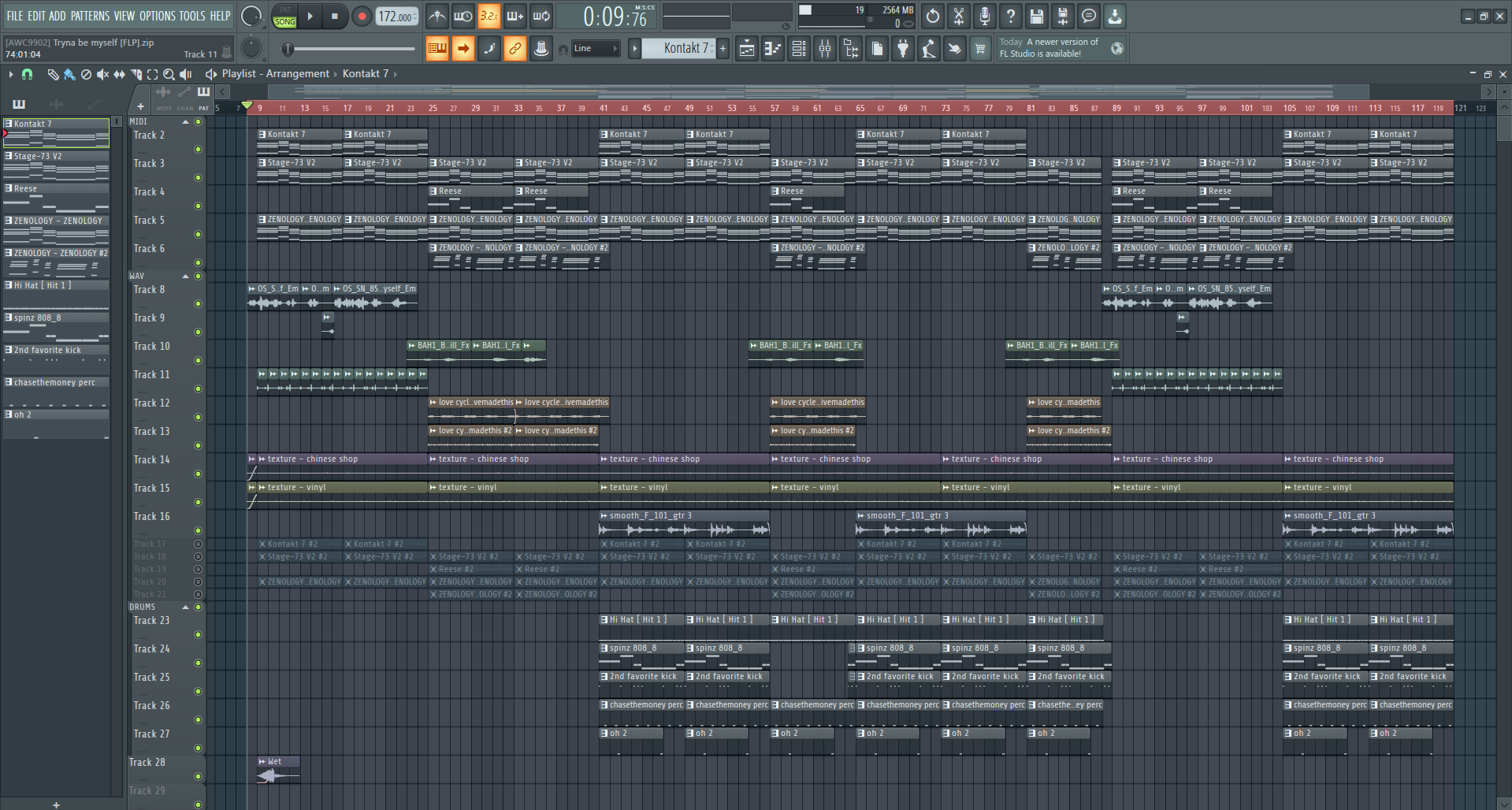Open the playlist options menu arrow
1512x810 pixels.
[10, 74]
